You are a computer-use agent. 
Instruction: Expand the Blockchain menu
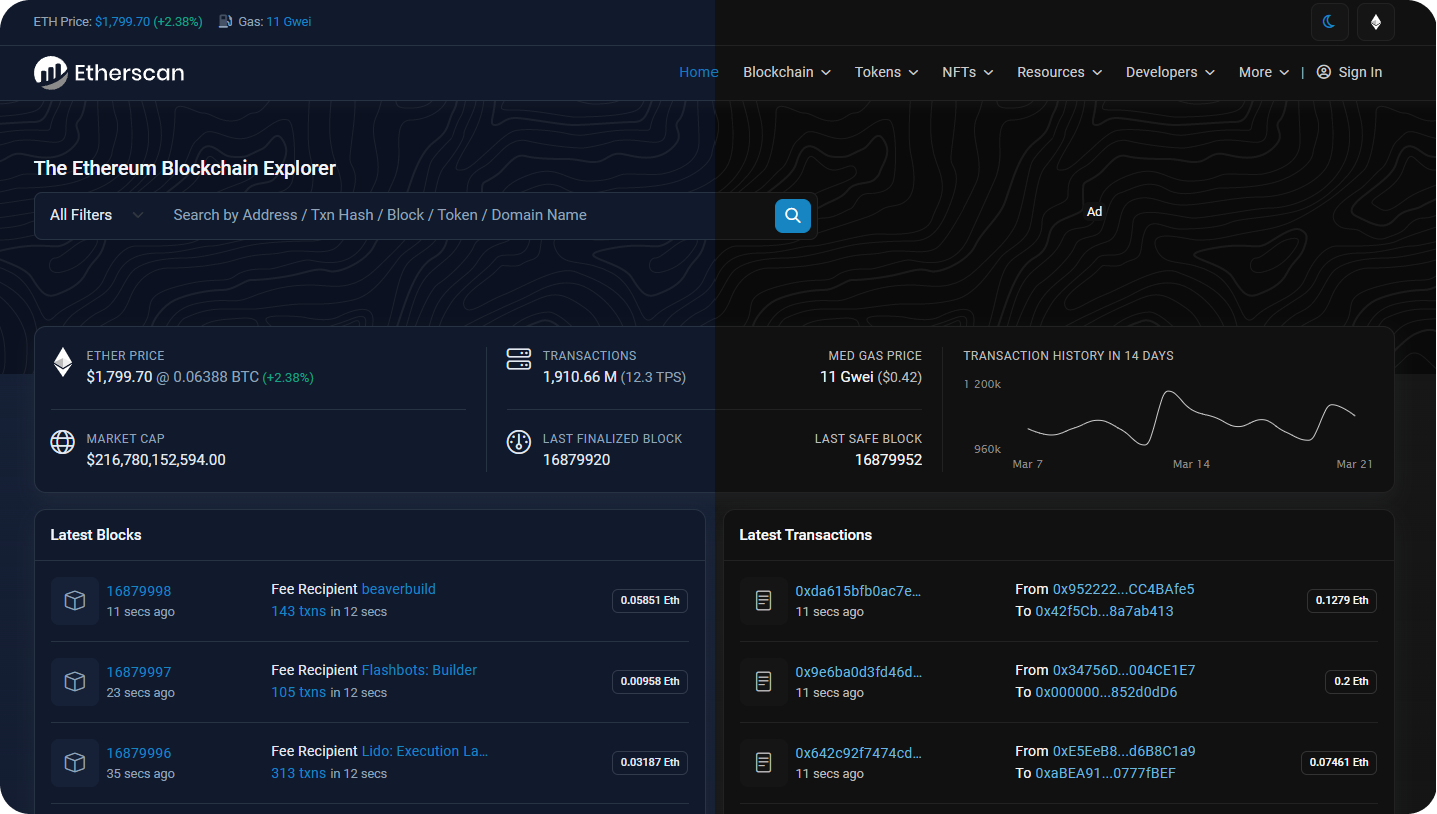[x=786, y=72]
